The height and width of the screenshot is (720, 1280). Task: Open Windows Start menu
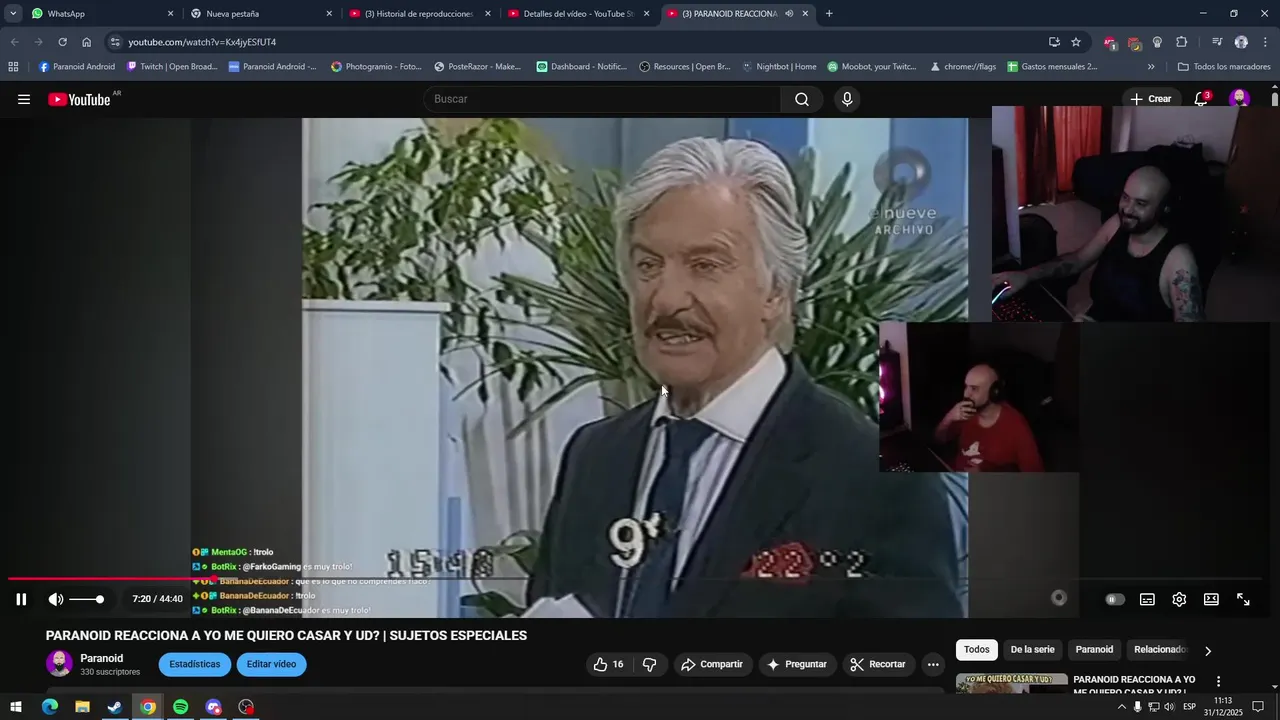tap(16, 707)
